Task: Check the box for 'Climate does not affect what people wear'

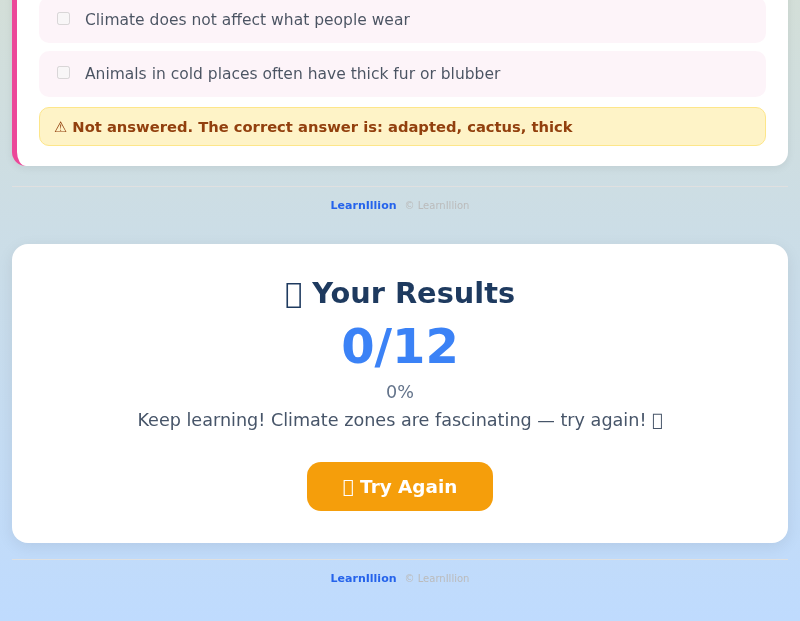Action: [x=63, y=17]
